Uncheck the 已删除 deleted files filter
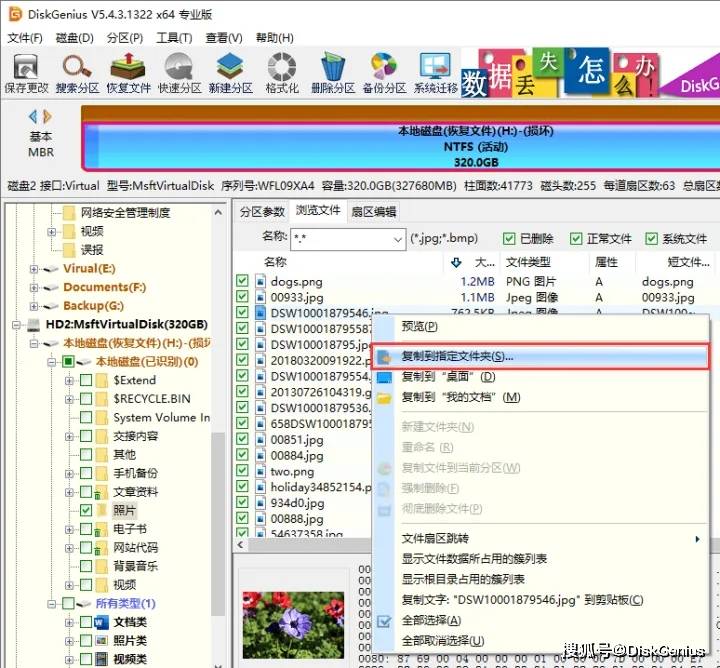Viewport: 720px width, 668px height. pyautogui.click(x=510, y=238)
